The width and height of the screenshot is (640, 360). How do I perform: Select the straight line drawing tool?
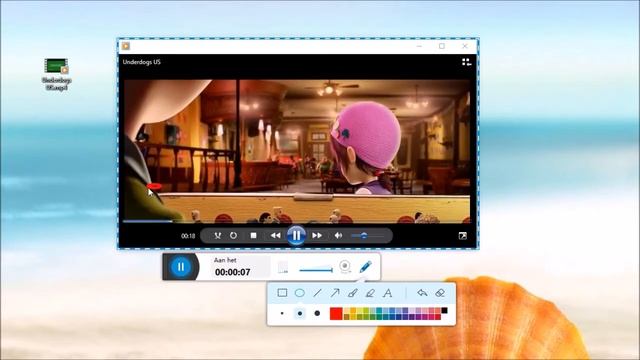317,293
